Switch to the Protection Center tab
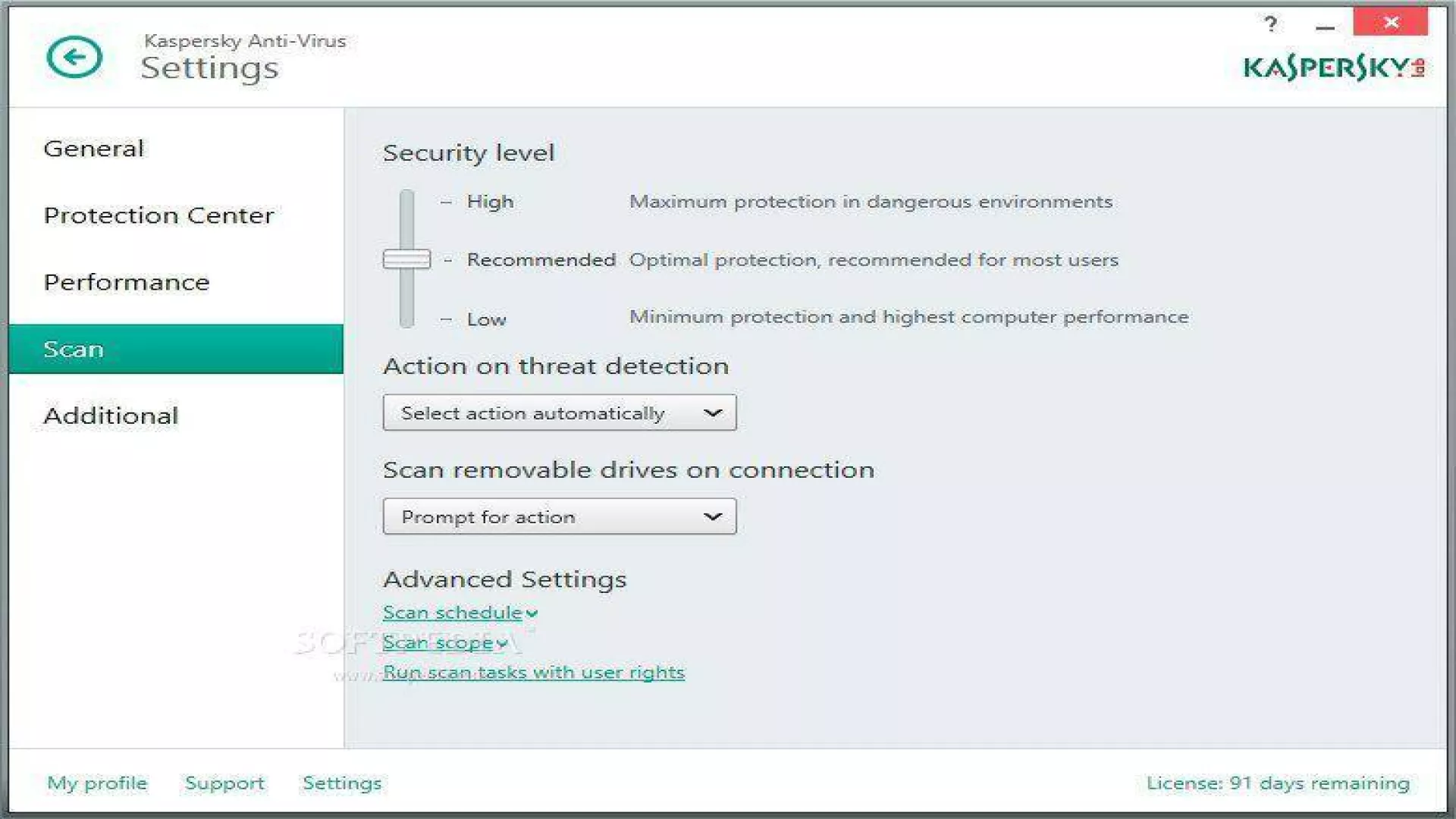1456x819 pixels. (158, 215)
